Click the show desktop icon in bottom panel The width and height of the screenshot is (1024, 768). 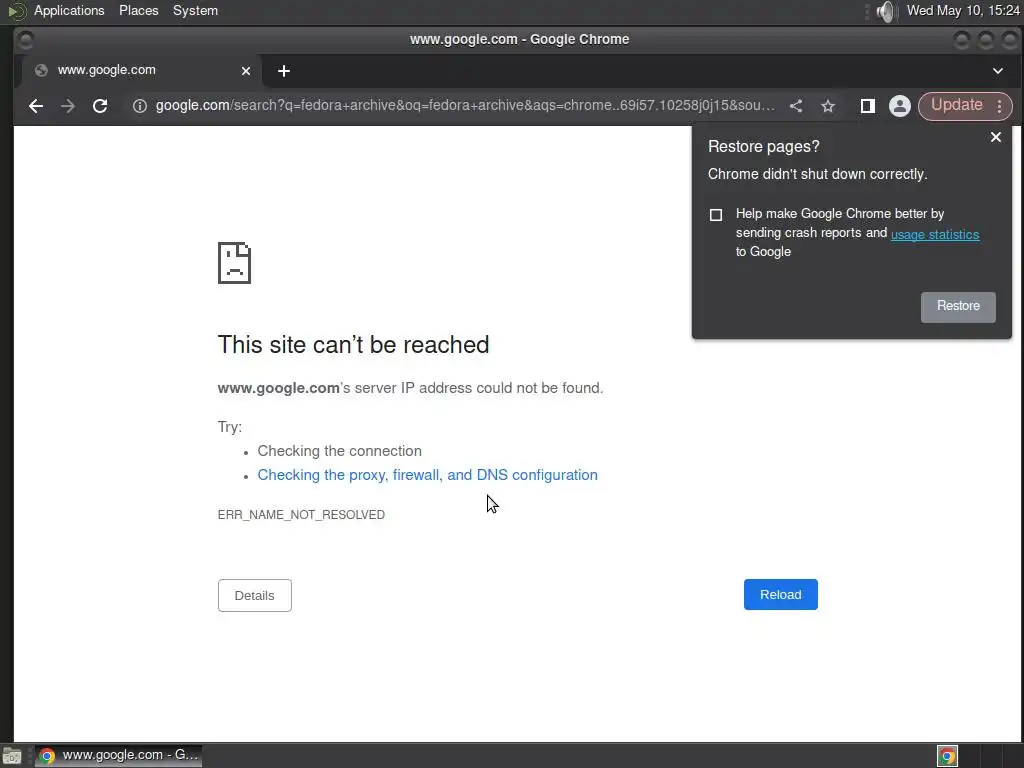pos(12,756)
